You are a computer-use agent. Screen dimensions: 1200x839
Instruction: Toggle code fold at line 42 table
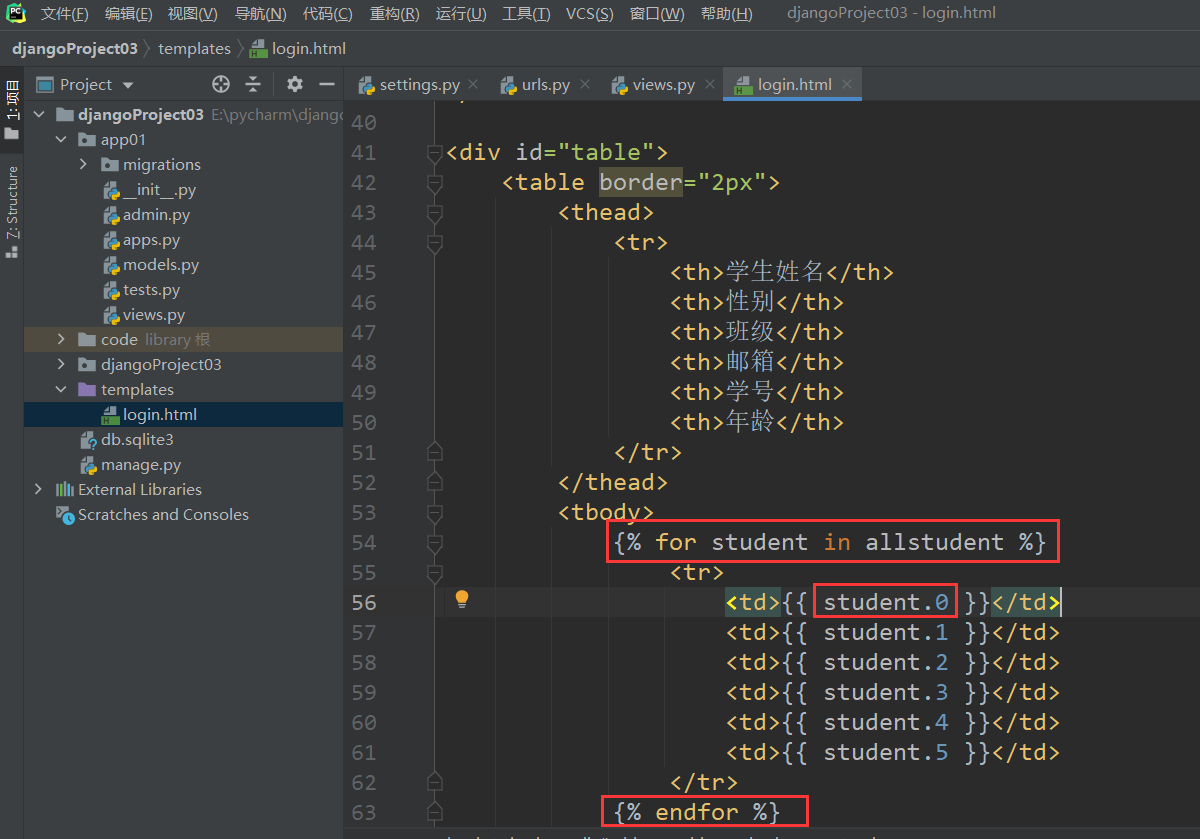point(434,183)
